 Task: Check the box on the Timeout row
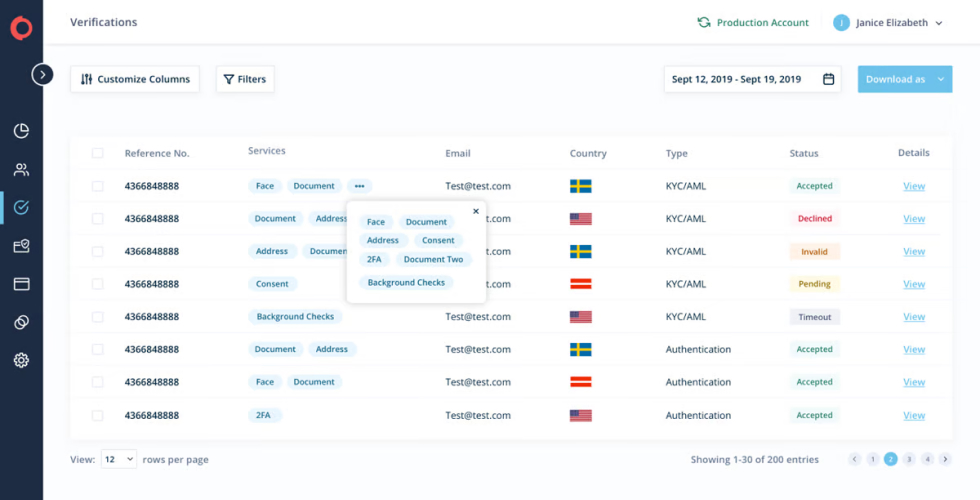click(x=98, y=317)
